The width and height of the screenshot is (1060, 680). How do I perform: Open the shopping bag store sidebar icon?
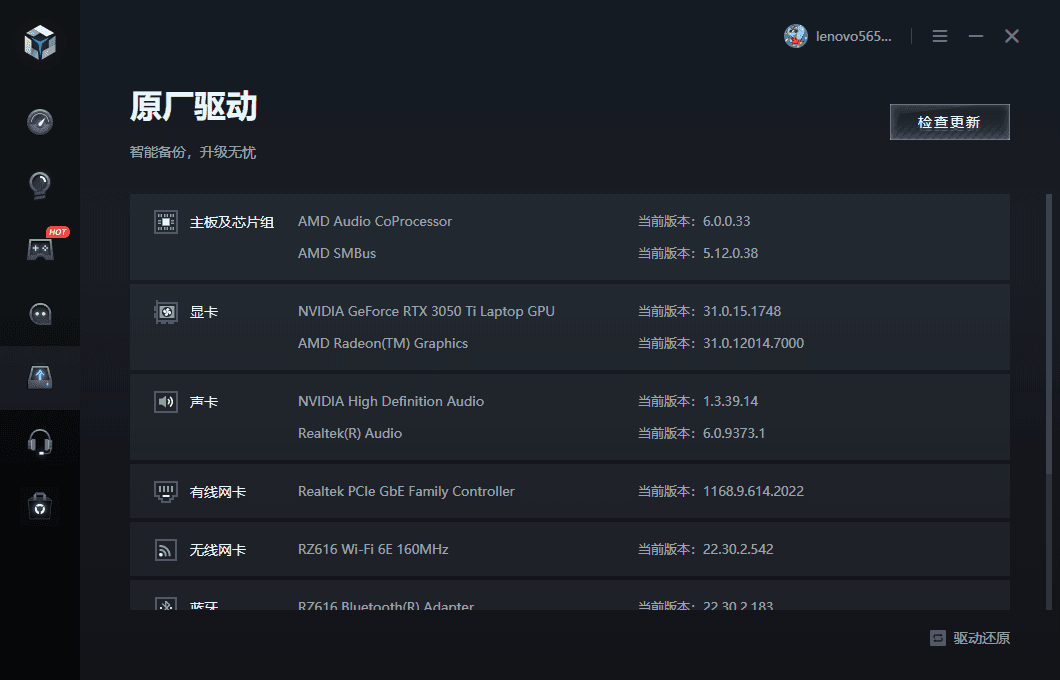click(40, 506)
